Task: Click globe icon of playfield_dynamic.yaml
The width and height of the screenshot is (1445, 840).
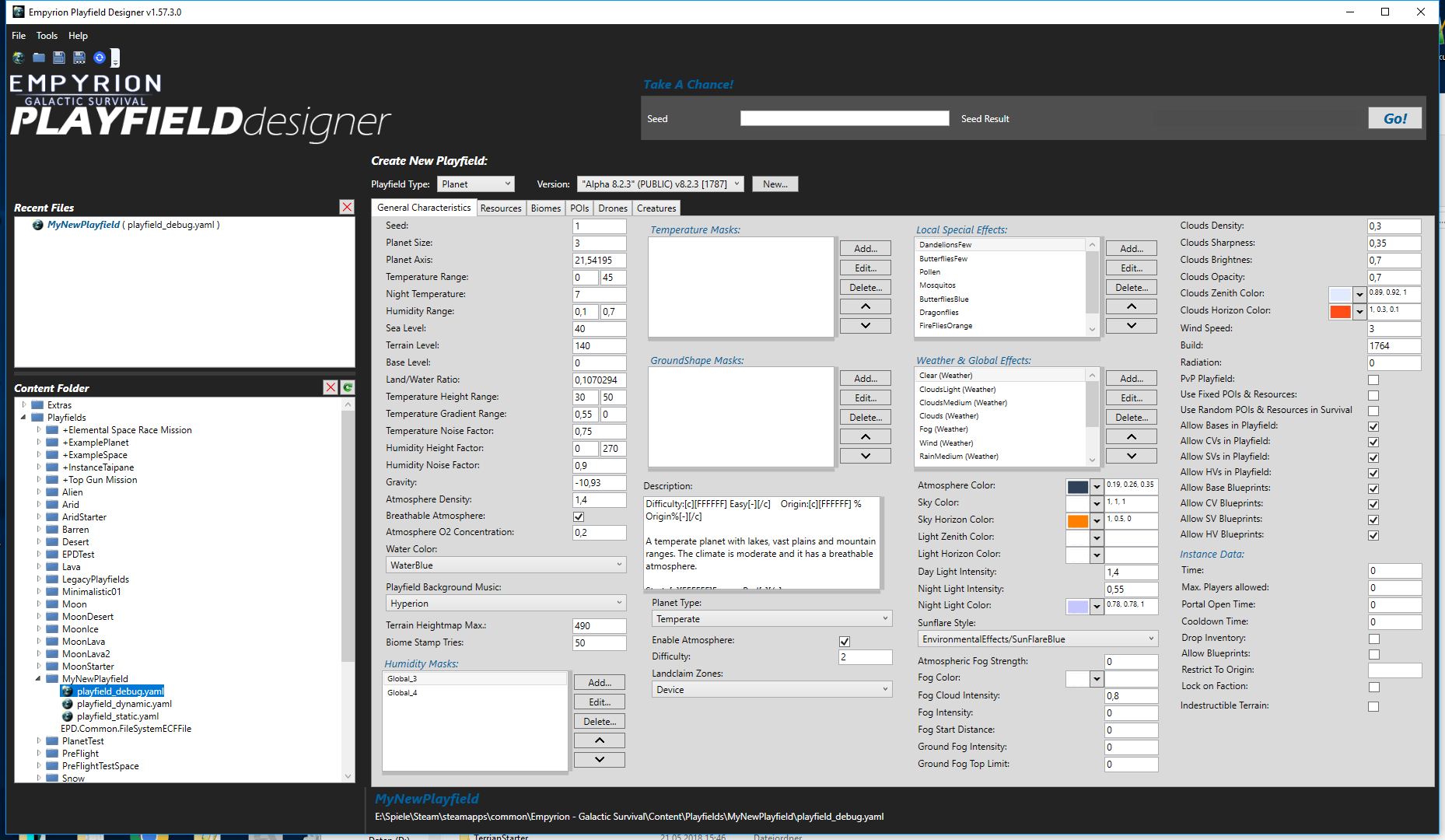Action: point(68,704)
